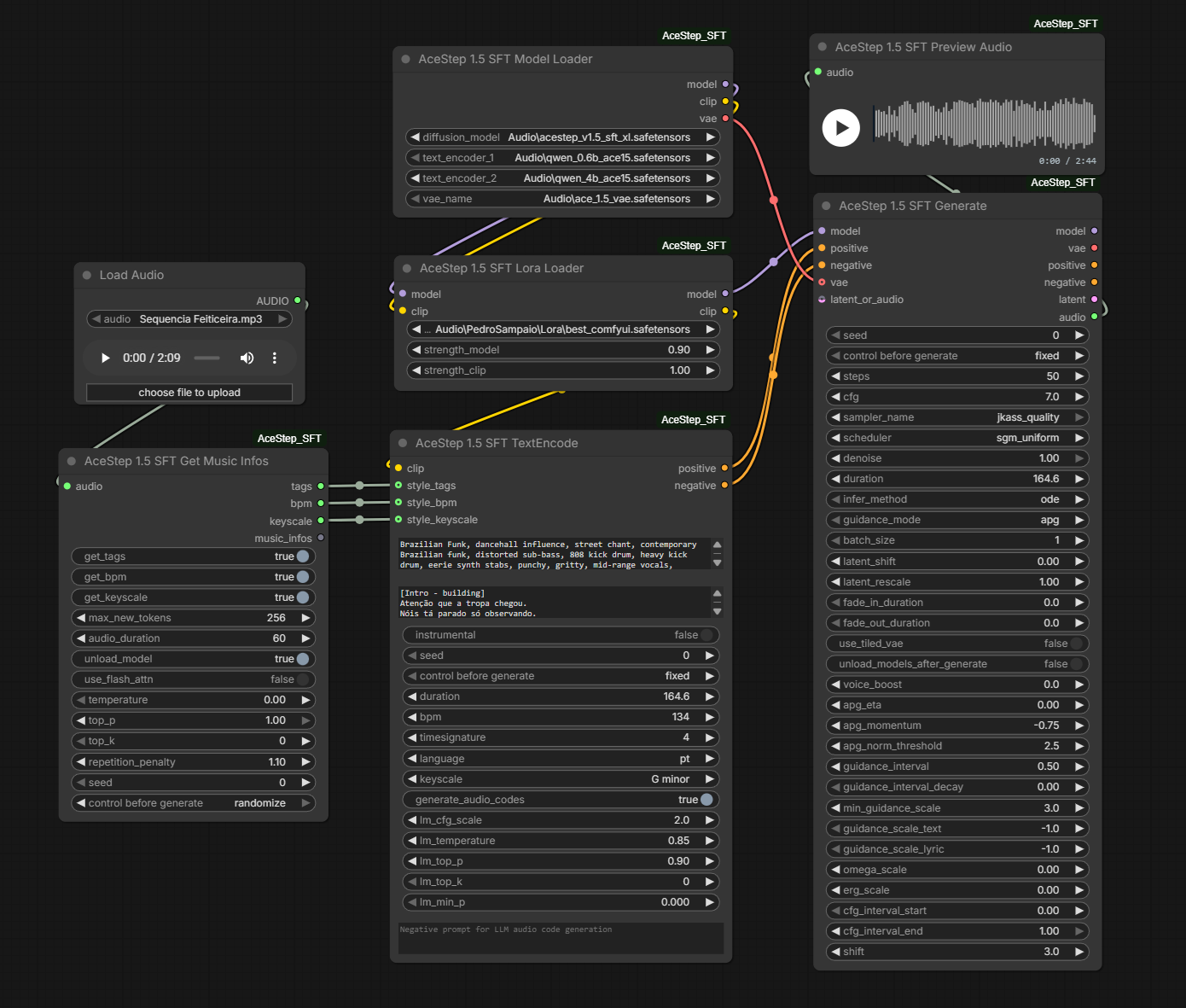Viewport: 1186px width, 1008px height.
Task: Collapse the AceStep 1.5 SFT Model Loader node
Action: (x=406, y=59)
